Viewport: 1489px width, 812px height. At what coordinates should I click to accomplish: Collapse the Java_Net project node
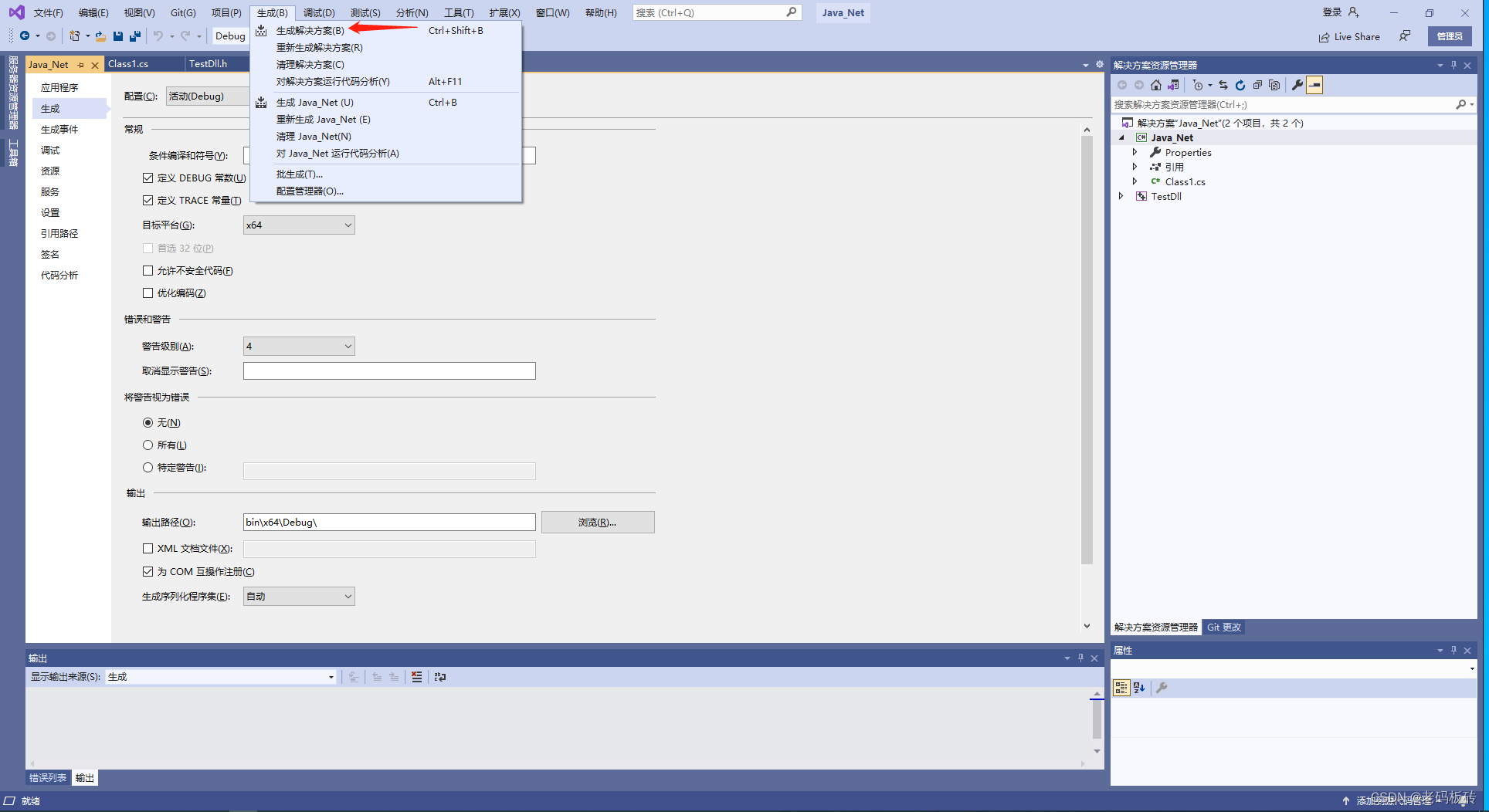(1122, 137)
